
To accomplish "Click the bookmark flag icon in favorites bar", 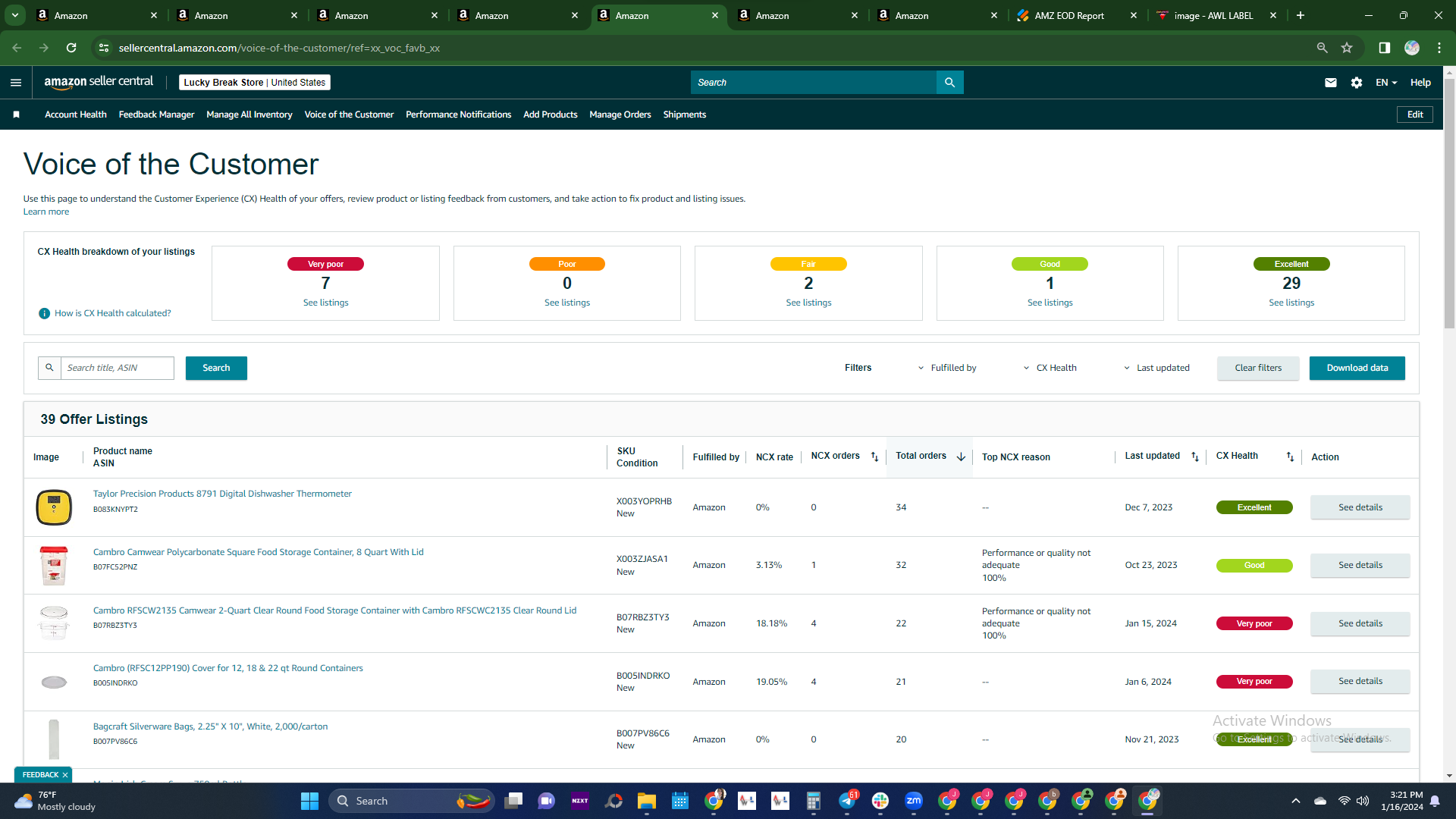I will (x=16, y=115).
